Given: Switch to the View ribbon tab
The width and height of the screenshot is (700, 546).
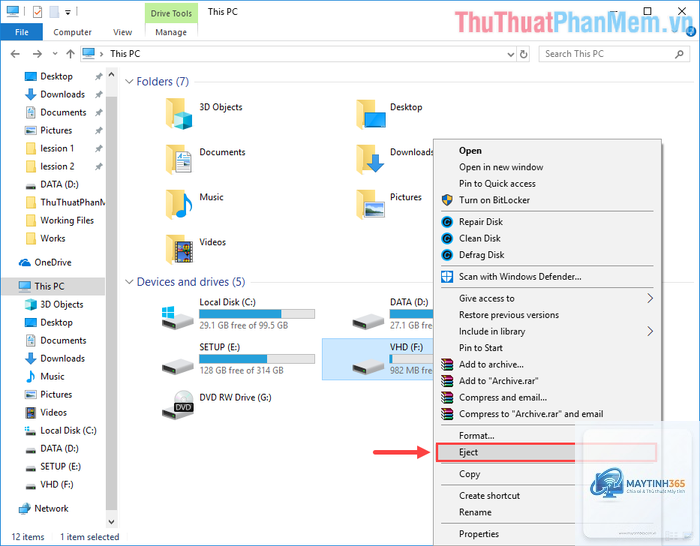Looking at the screenshot, I should [x=122, y=32].
